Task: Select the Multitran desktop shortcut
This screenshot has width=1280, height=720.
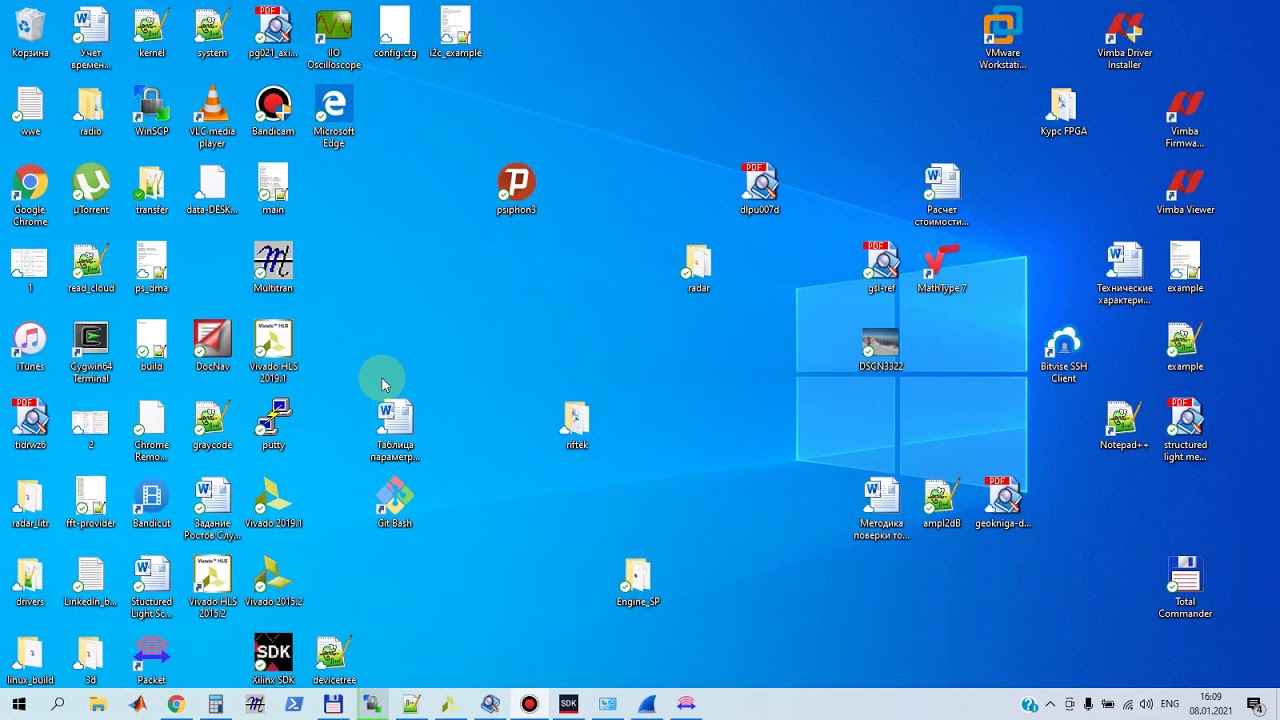Action: tap(273, 267)
